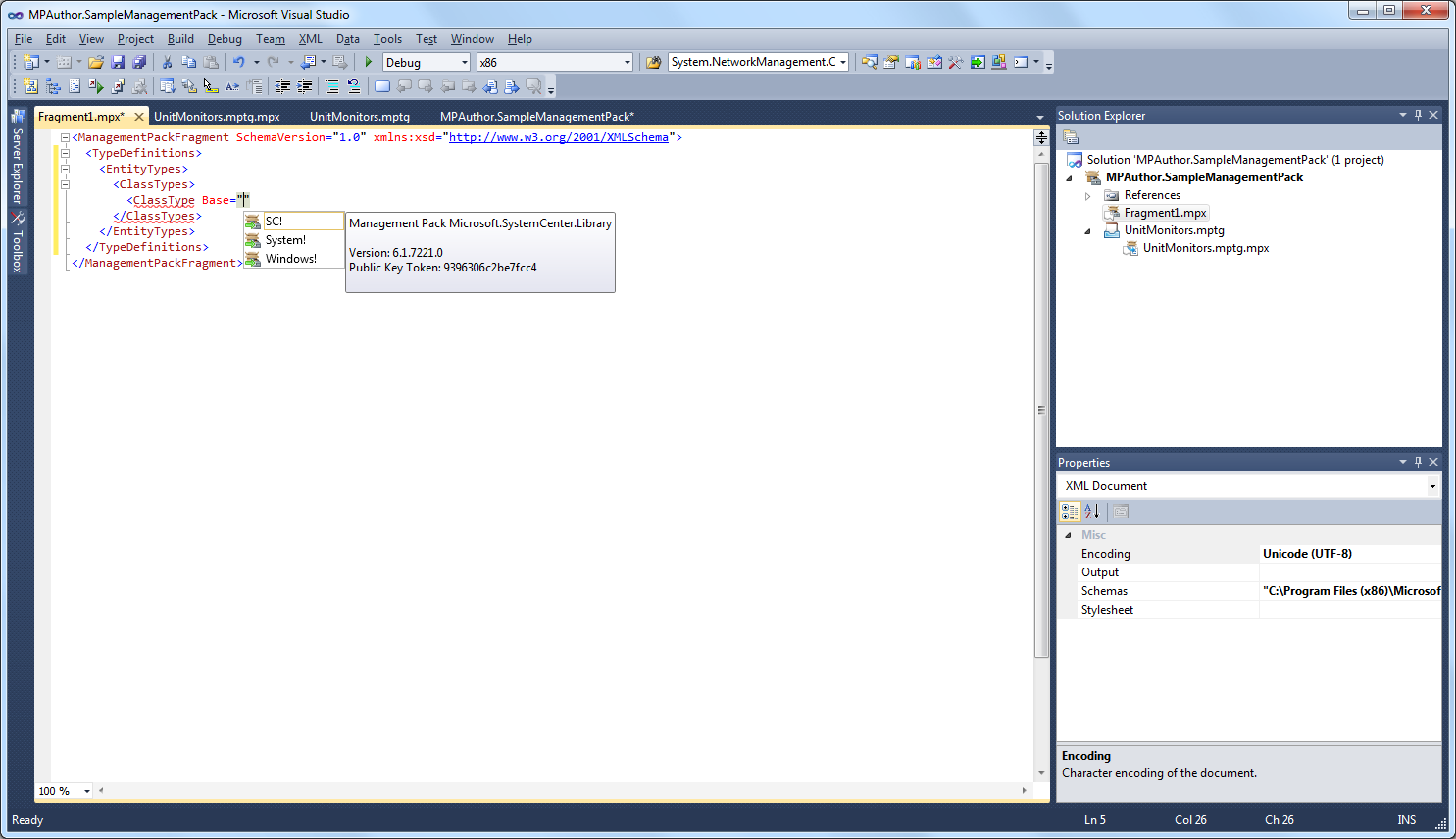The height and width of the screenshot is (839, 1456).
Task: Click the Encoding property value field
Action: pos(1350,554)
